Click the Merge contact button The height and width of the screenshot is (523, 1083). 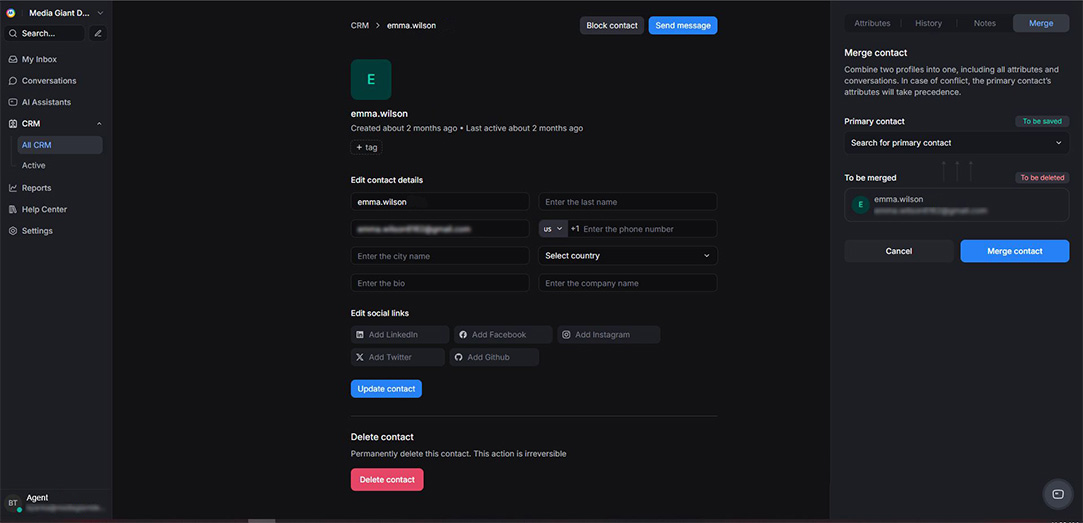pos(1014,251)
